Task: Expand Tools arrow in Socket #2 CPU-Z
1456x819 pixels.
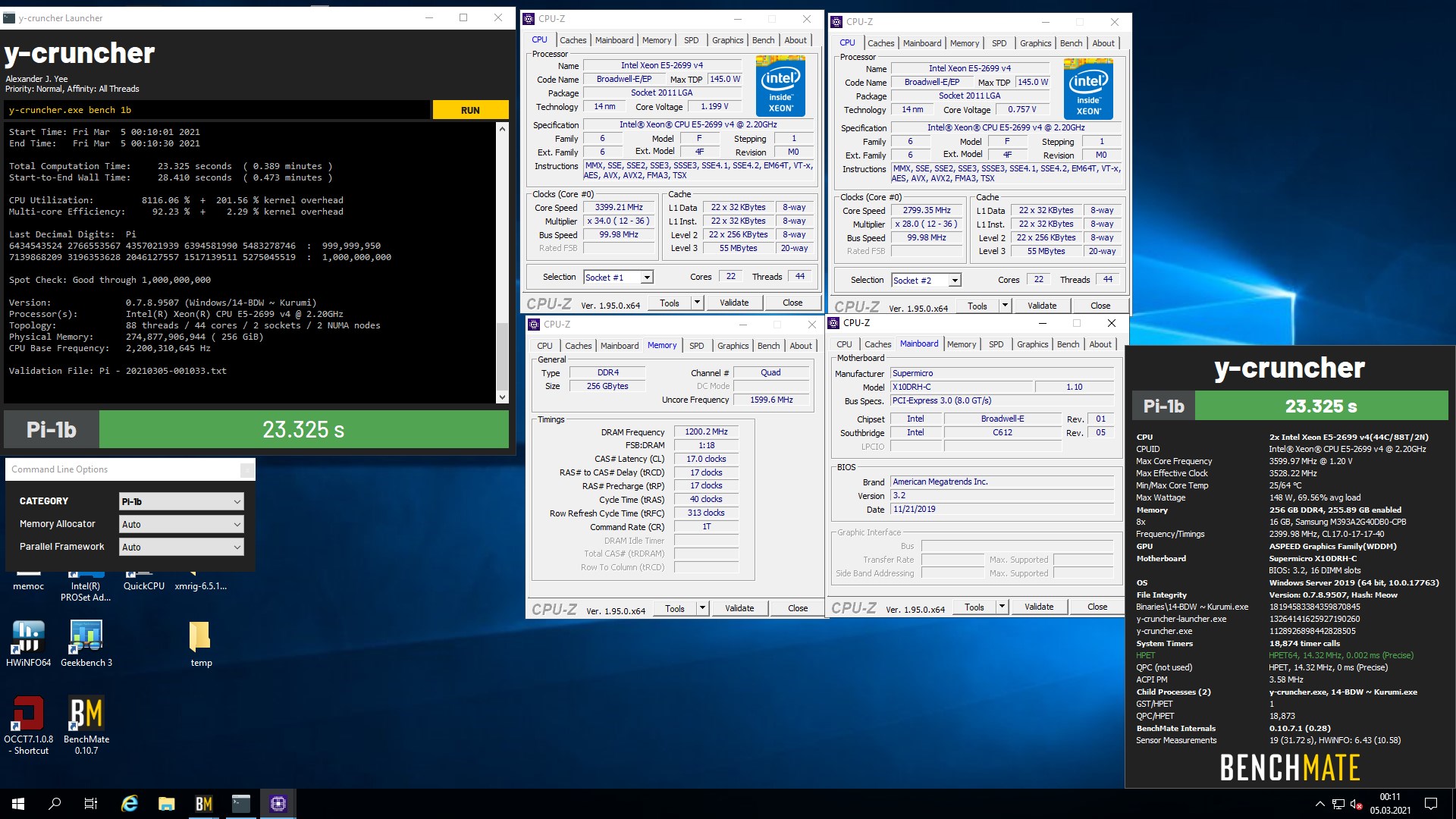Action: pyautogui.click(x=1005, y=306)
